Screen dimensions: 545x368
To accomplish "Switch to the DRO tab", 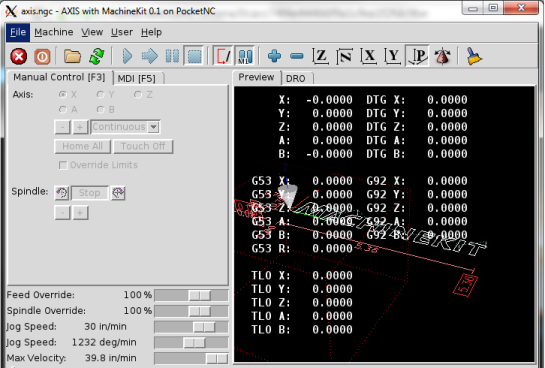I will point(296,79).
